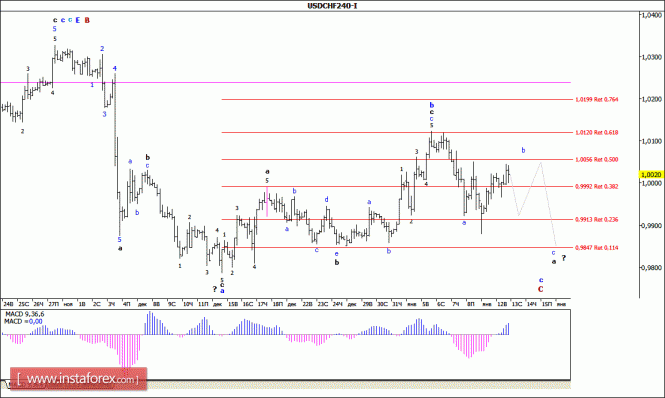Click the USDCHF240-I chart title

coord(332,6)
